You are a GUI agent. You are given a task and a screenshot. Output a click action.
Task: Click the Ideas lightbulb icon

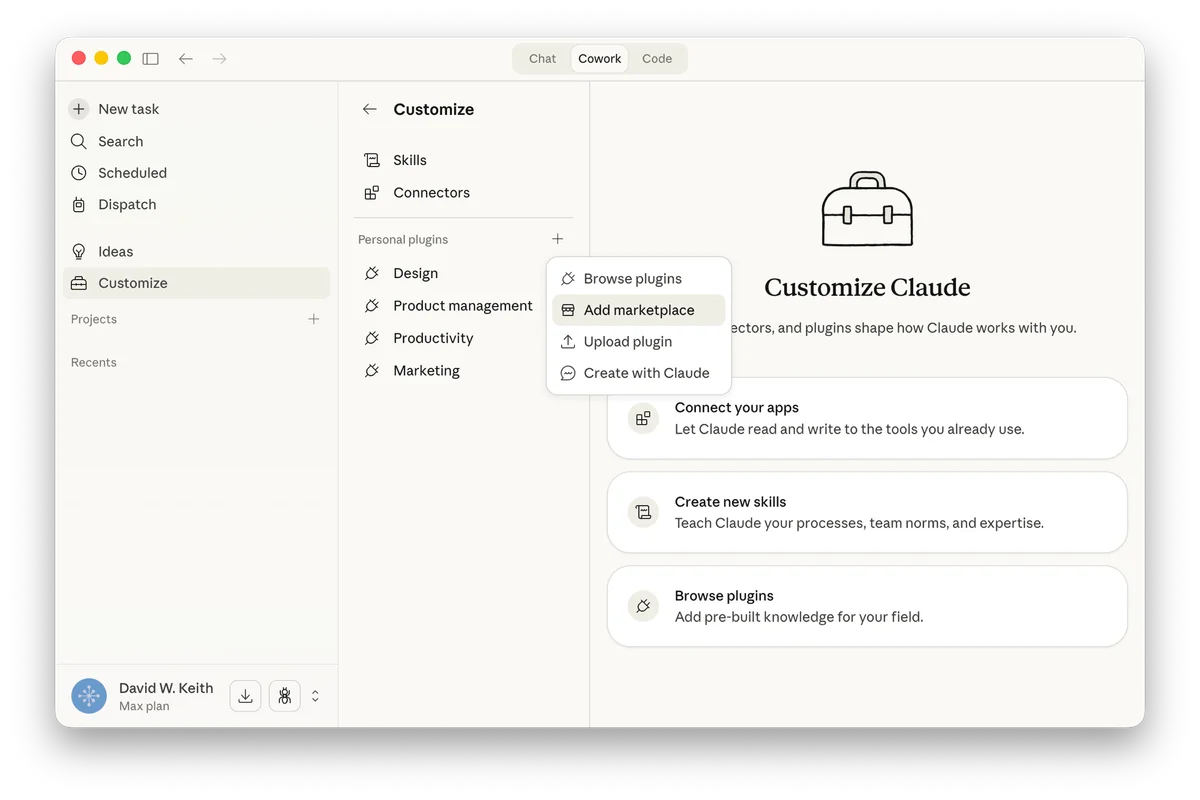78,250
